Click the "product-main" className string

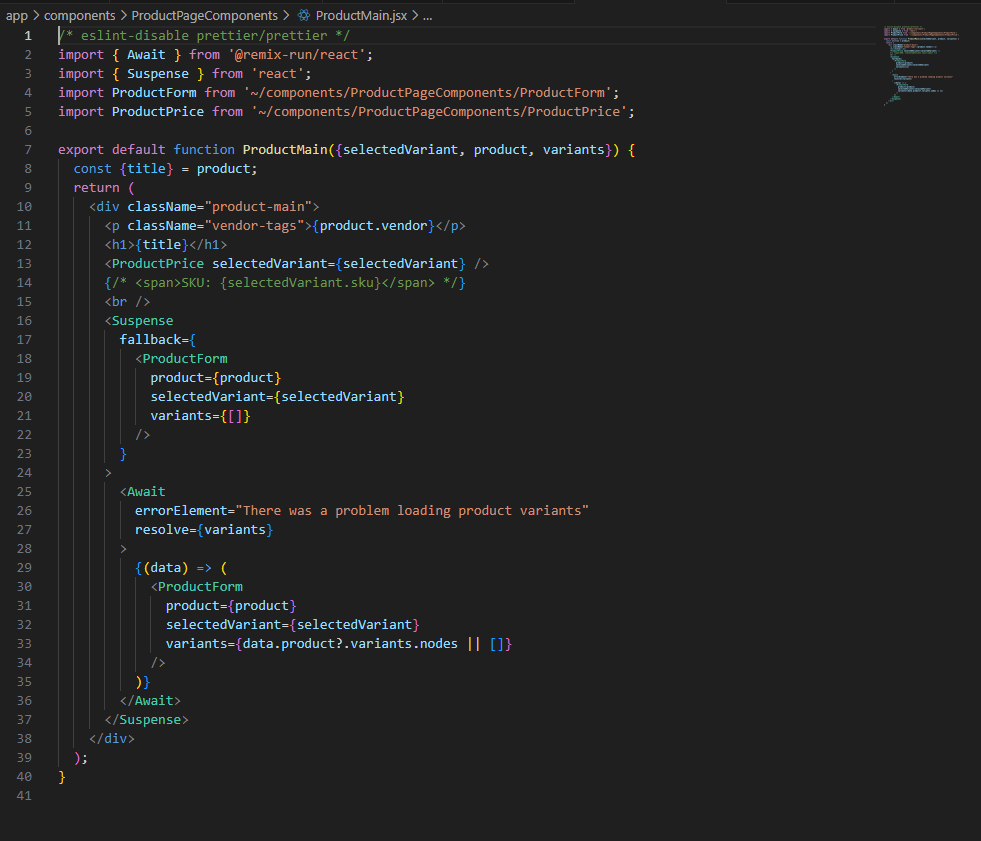(258, 206)
